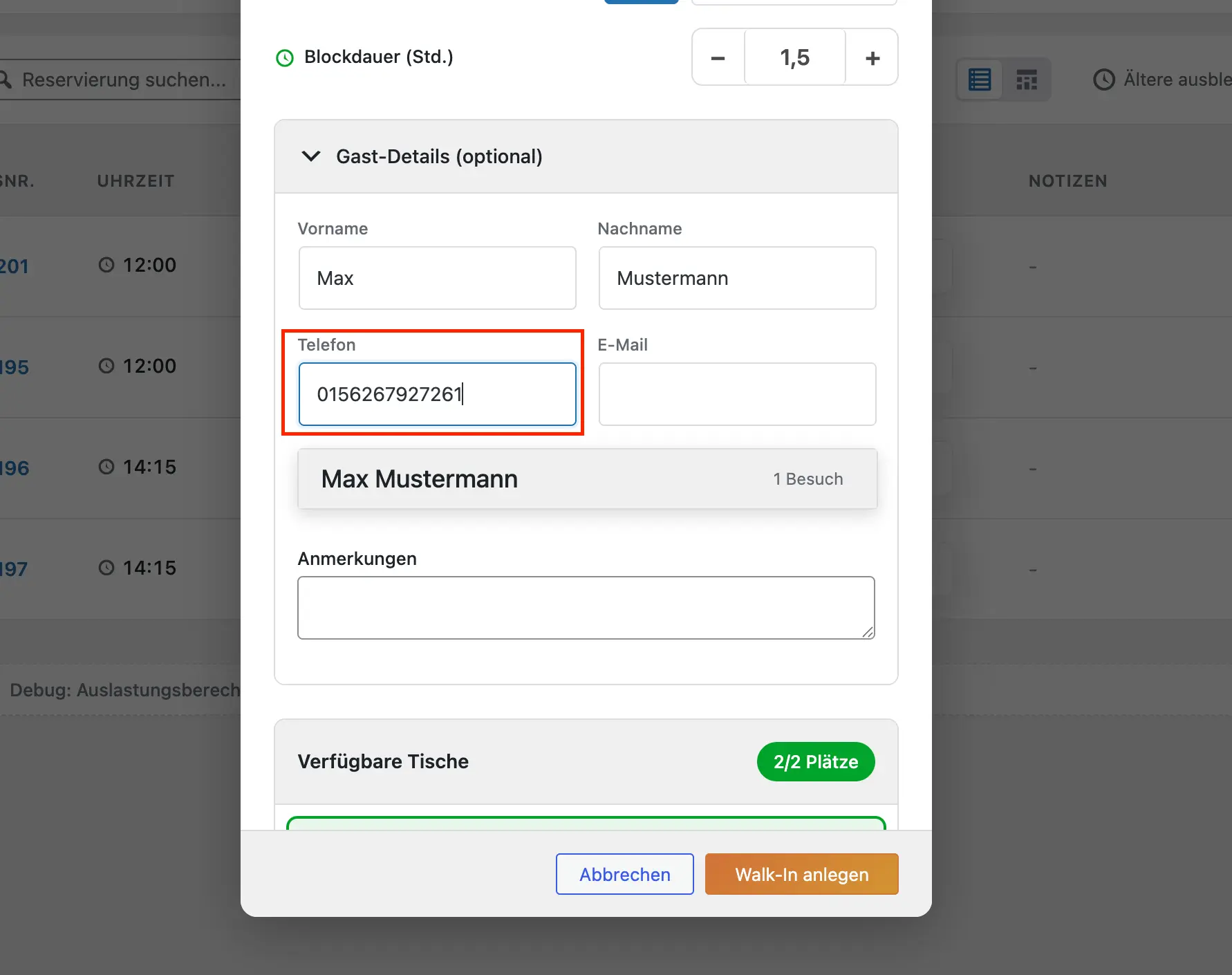The image size is (1232, 975).
Task: Click the UHRZEIT column header
Action: tap(136, 181)
